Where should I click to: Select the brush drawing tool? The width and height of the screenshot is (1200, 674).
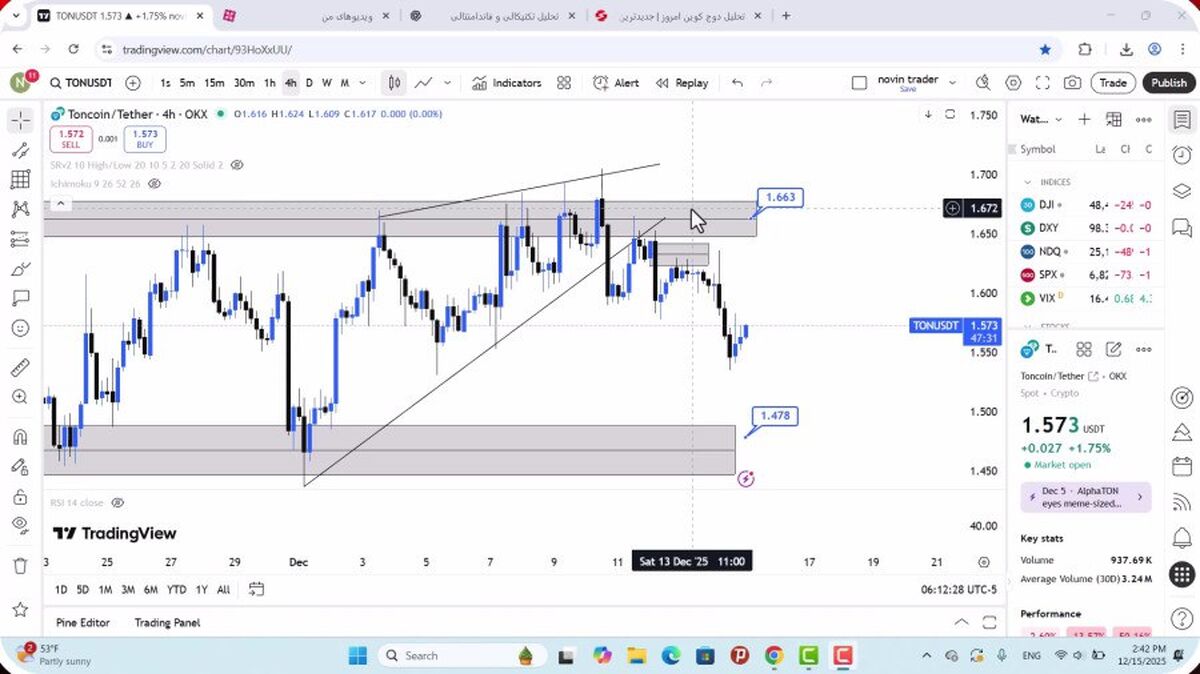coord(20,269)
